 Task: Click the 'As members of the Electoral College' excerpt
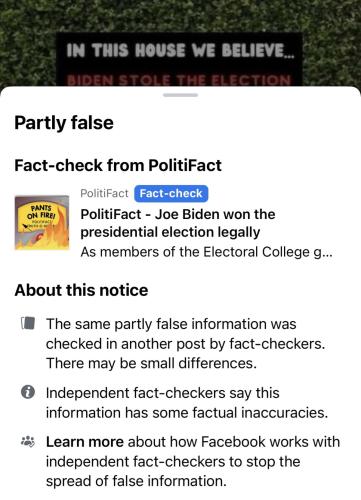[206, 252]
